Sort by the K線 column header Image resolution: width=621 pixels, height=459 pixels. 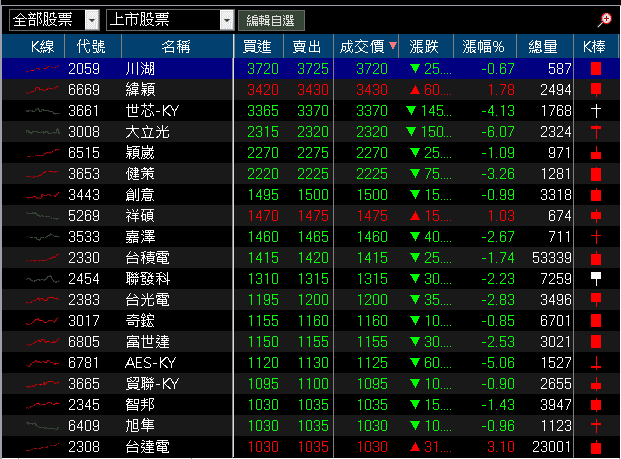click(x=42, y=47)
